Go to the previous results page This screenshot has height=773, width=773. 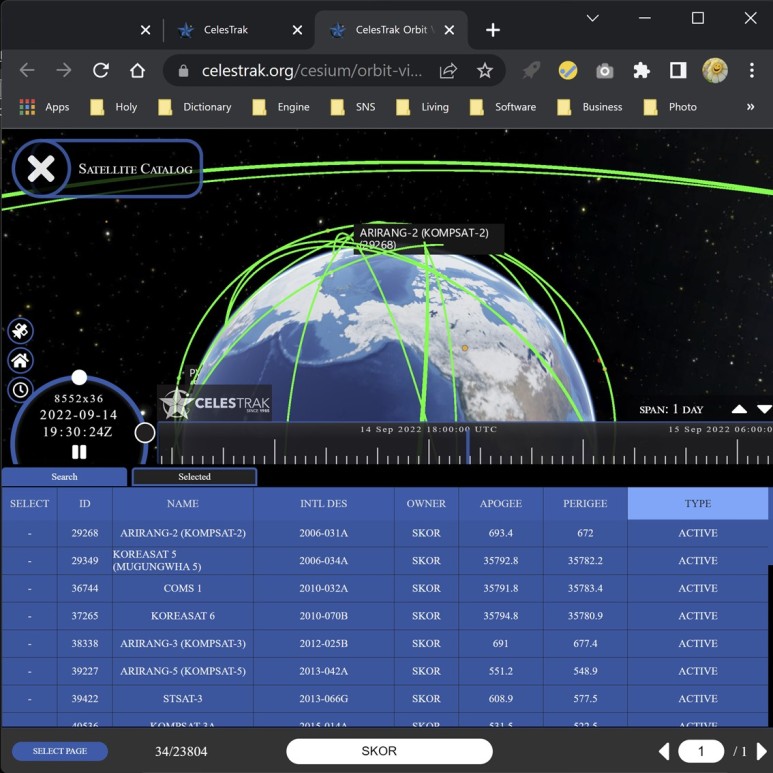(664, 751)
